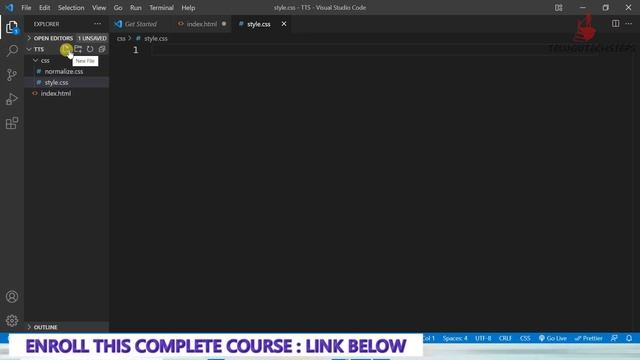Open the Go menu
This screenshot has height=360, width=640.
point(118,8)
